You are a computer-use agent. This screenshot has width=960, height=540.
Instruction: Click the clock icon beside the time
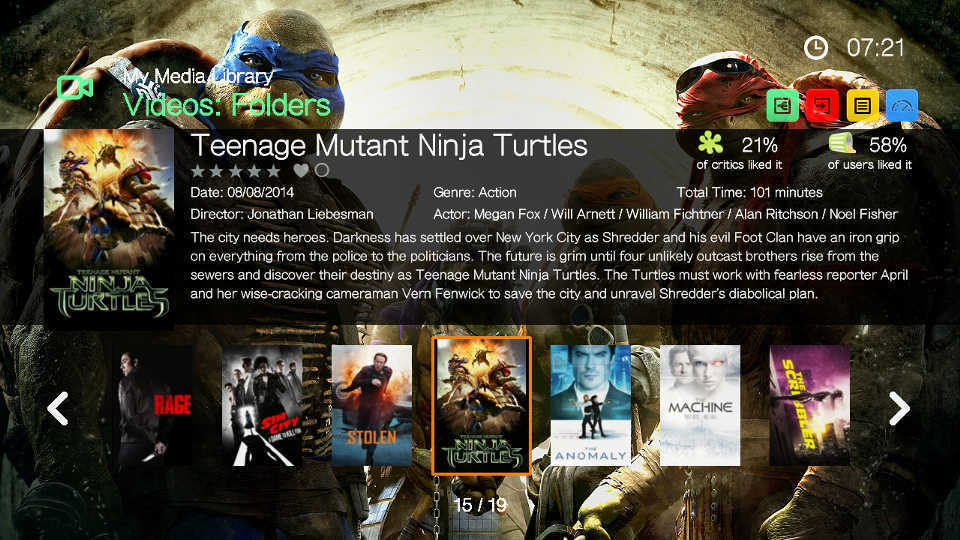click(816, 48)
